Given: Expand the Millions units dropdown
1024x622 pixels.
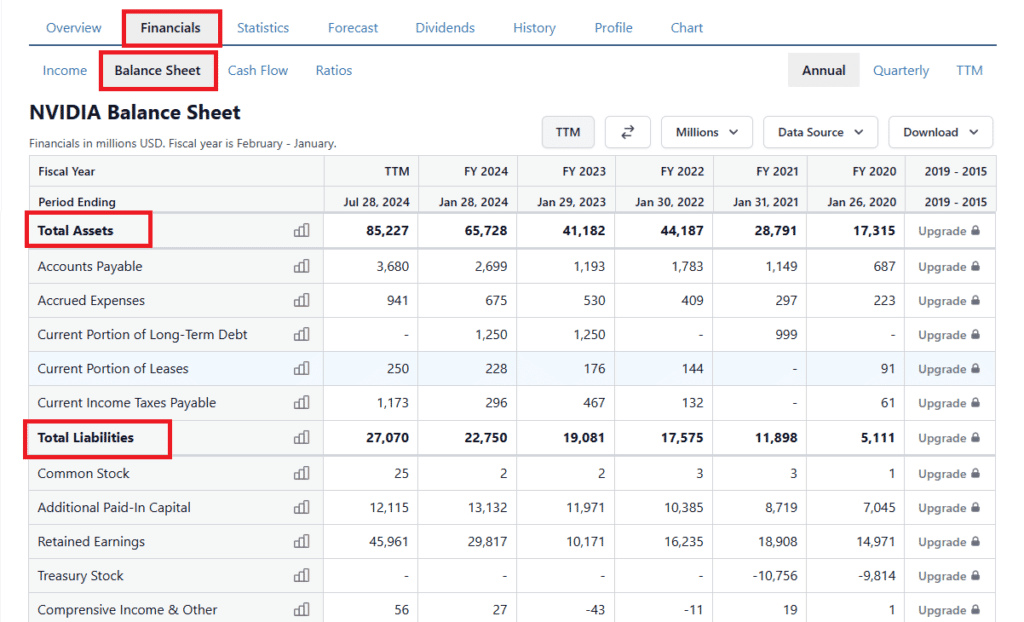Looking at the screenshot, I should coord(707,132).
